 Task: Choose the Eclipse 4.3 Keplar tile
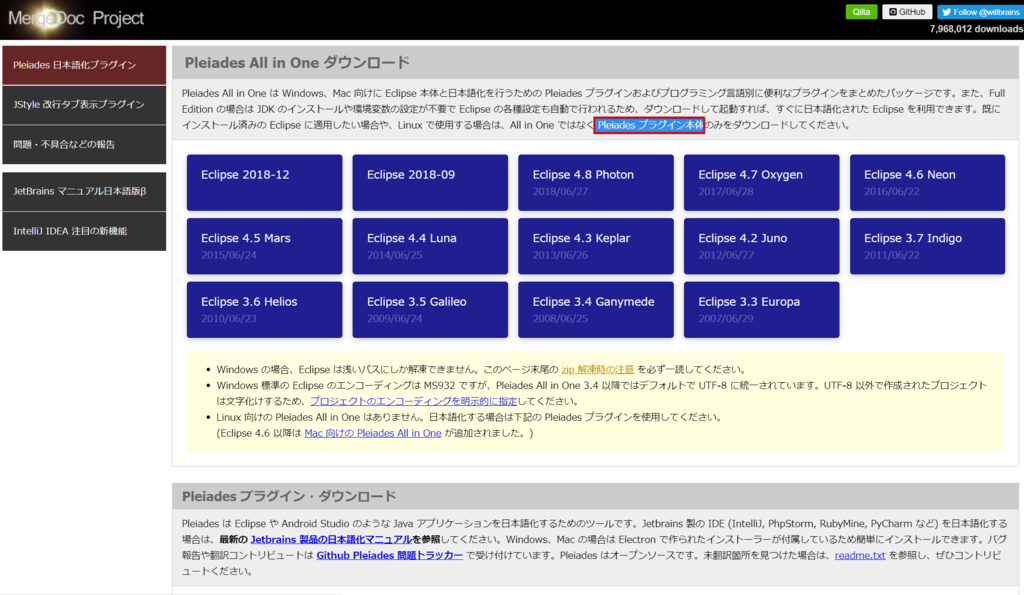(x=596, y=246)
